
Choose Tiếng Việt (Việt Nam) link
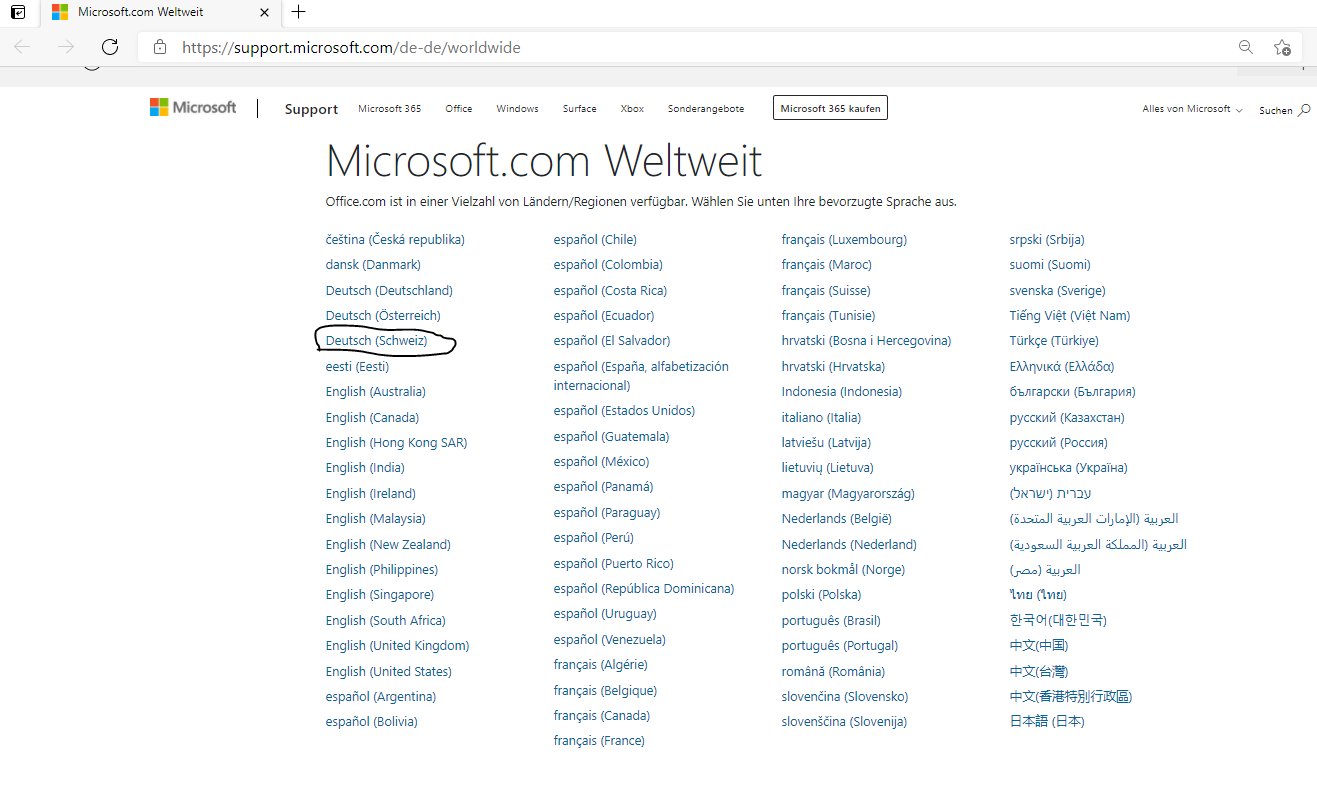(1069, 316)
